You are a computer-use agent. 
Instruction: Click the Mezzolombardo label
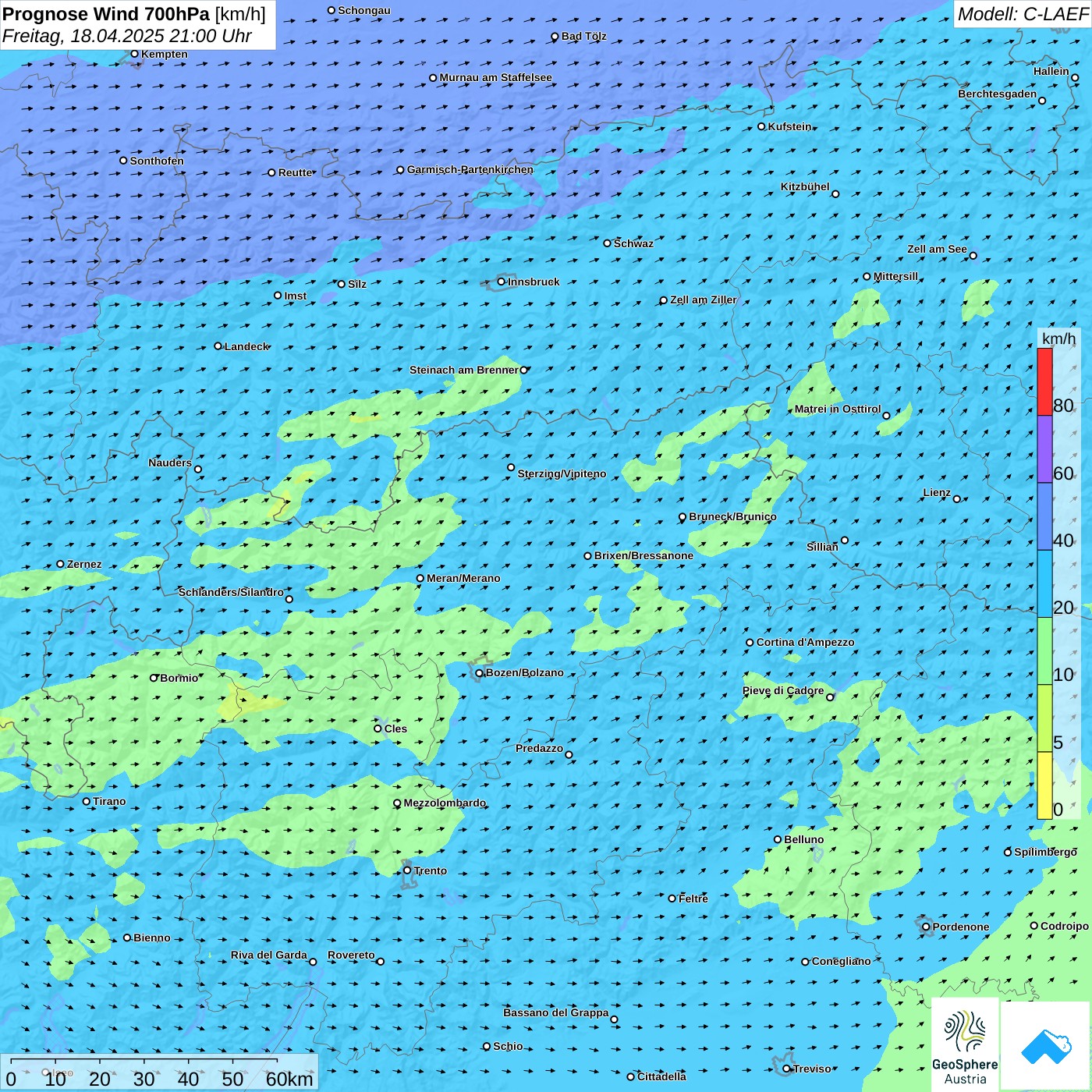click(x=444, y=803)
